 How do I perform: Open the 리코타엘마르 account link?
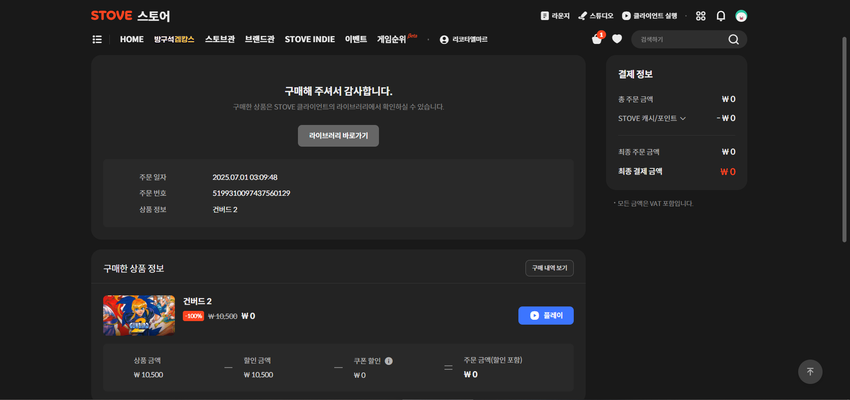click(x=463, y=40)
